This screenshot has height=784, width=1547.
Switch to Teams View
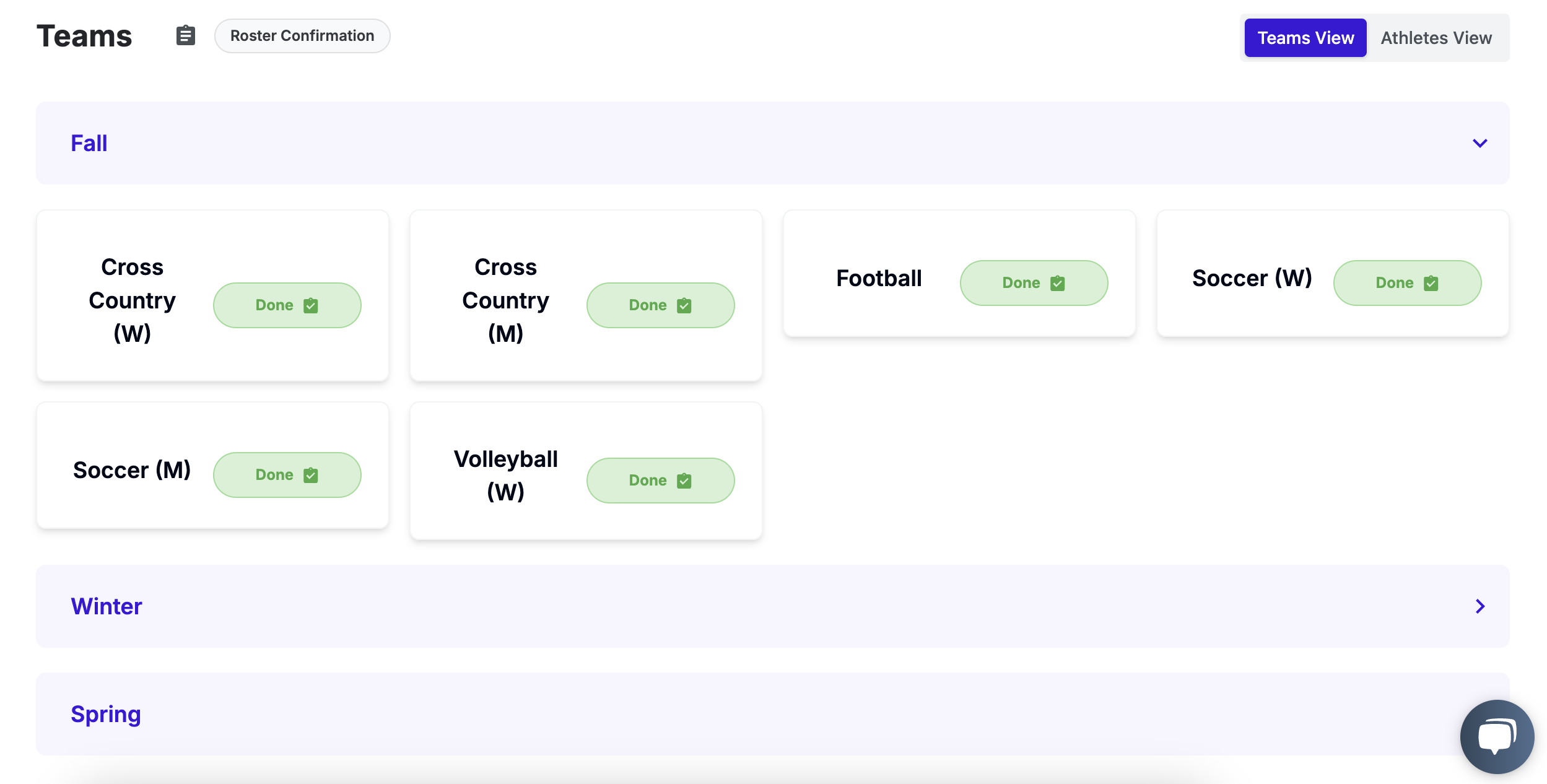point(1305,38)
